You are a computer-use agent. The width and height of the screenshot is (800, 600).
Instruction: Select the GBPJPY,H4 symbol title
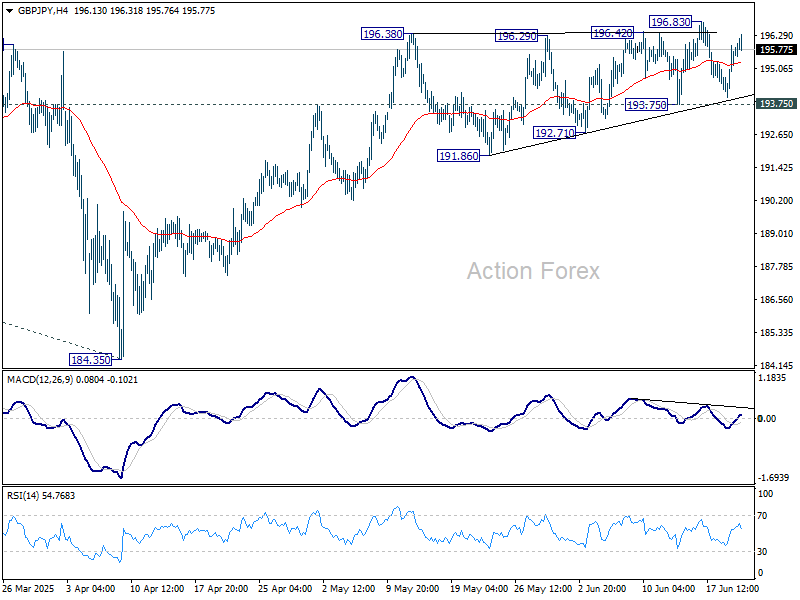click(x=43, y=11)
